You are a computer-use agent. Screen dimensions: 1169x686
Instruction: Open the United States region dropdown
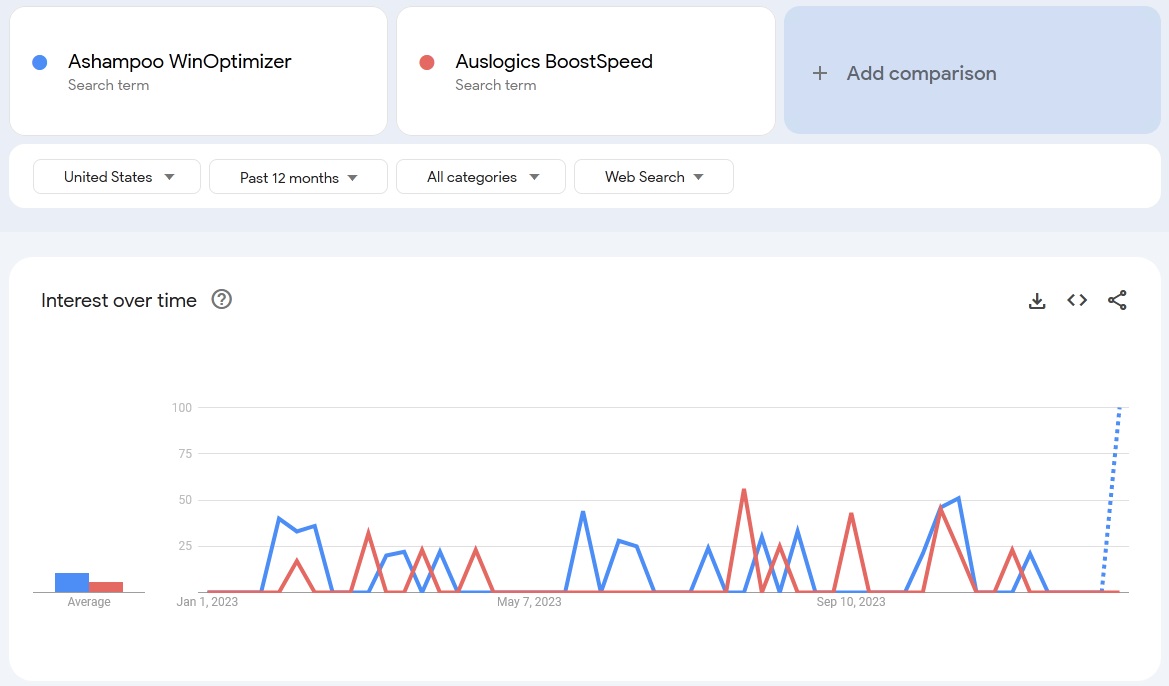coord(117,177)
